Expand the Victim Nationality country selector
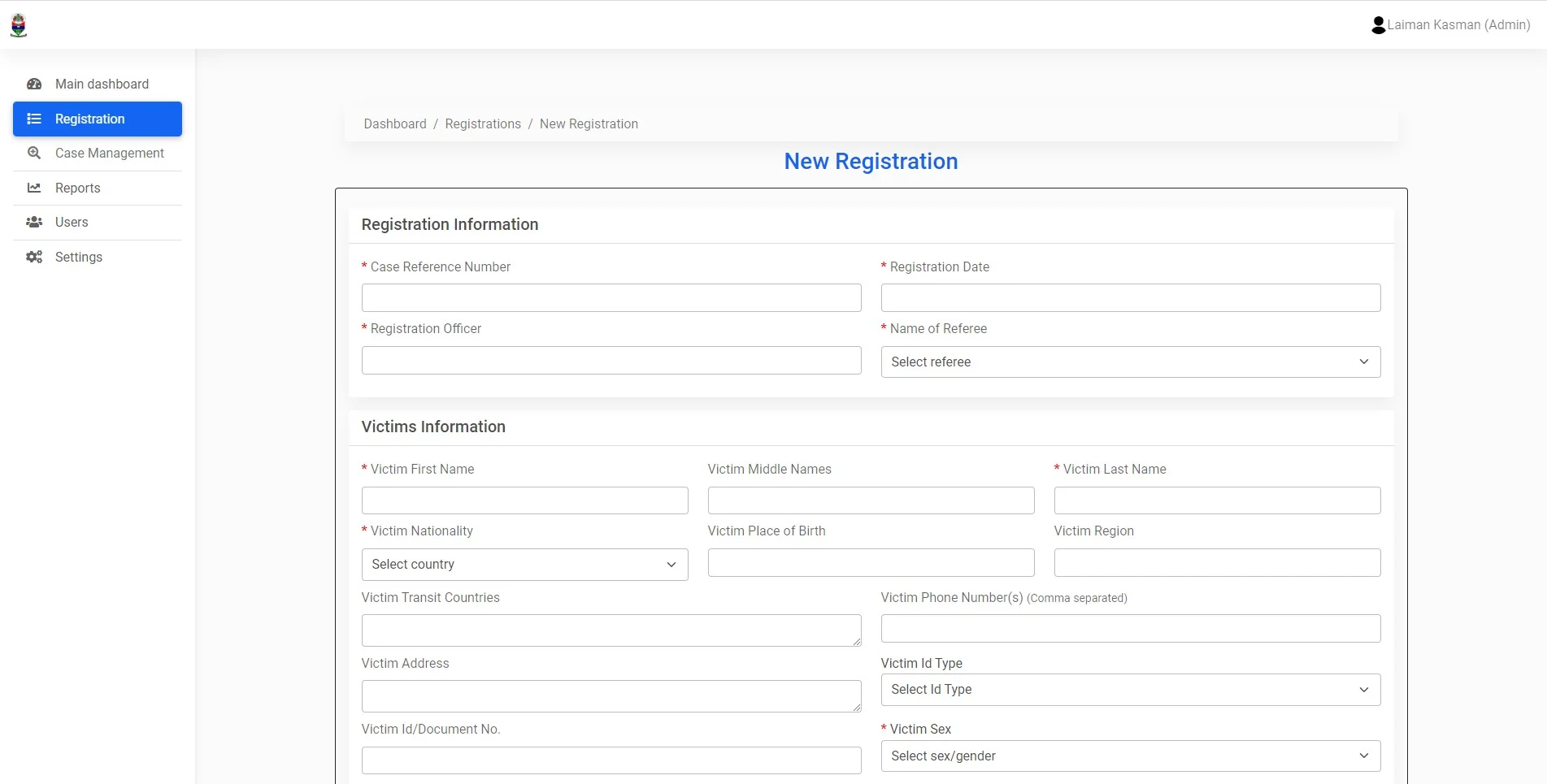 click(x=524, y=564)
